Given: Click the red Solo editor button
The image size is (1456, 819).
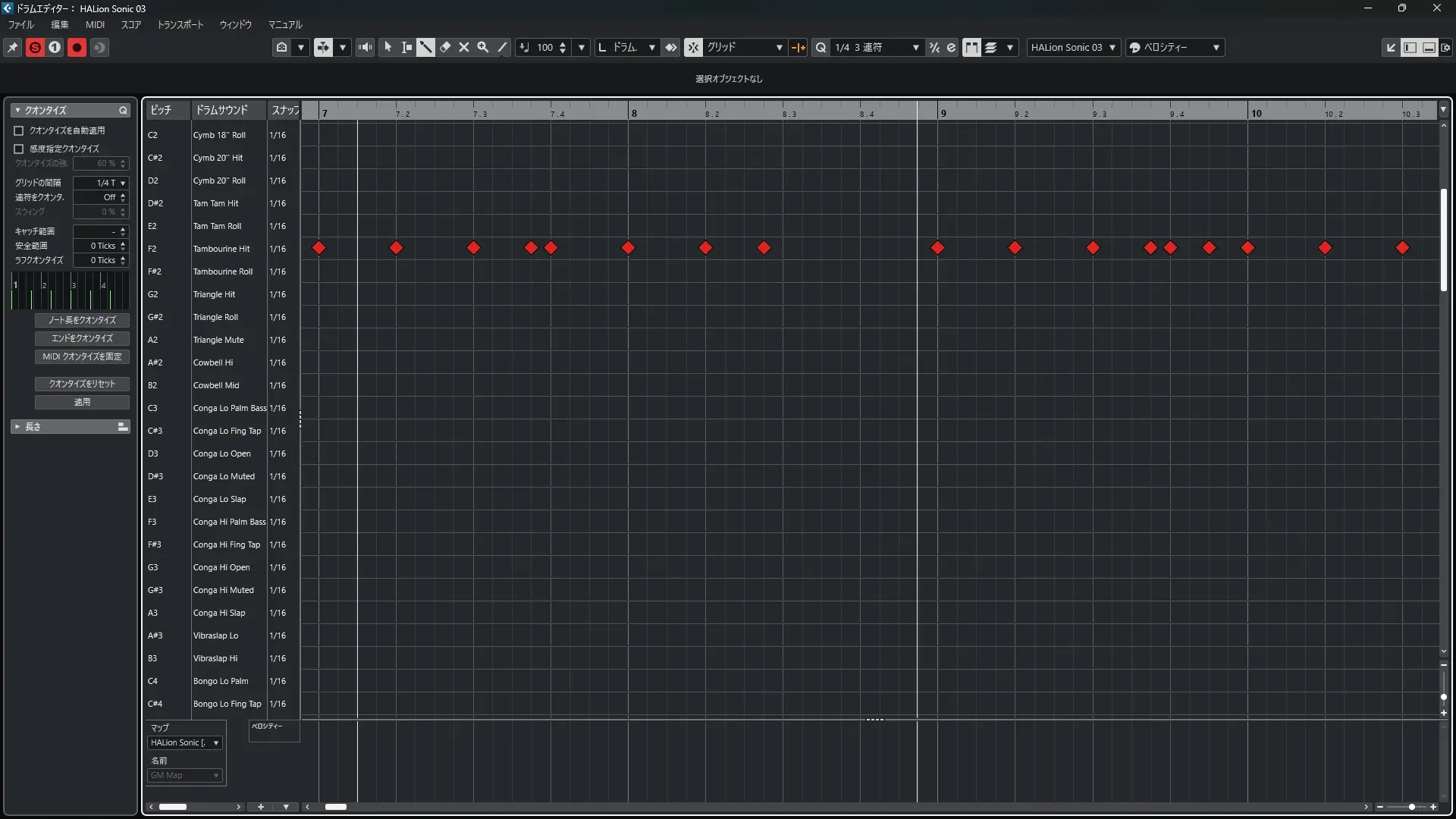Looking at the screenshot, I should tap(35, 47).
